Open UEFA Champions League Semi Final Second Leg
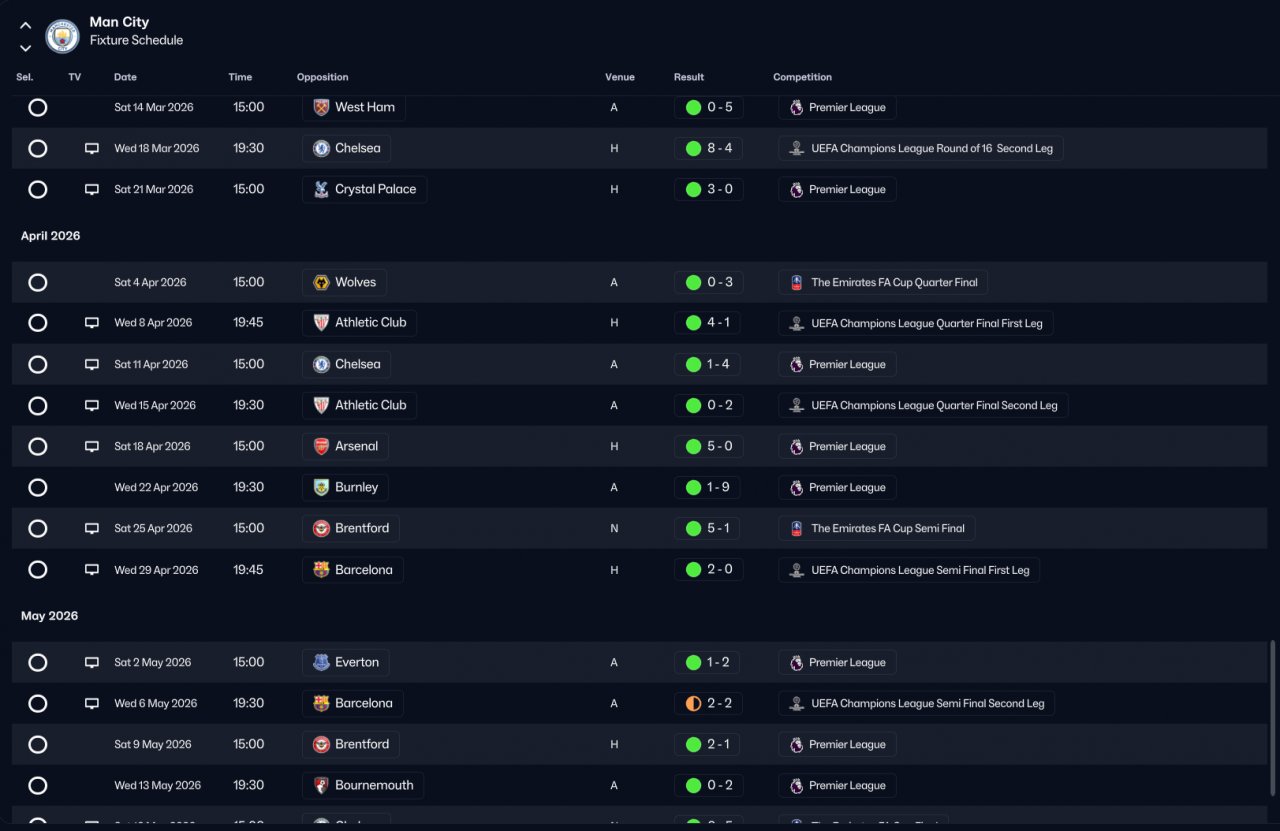The height and width of the screenshot is (831, 1280). (x=916, y=703)
